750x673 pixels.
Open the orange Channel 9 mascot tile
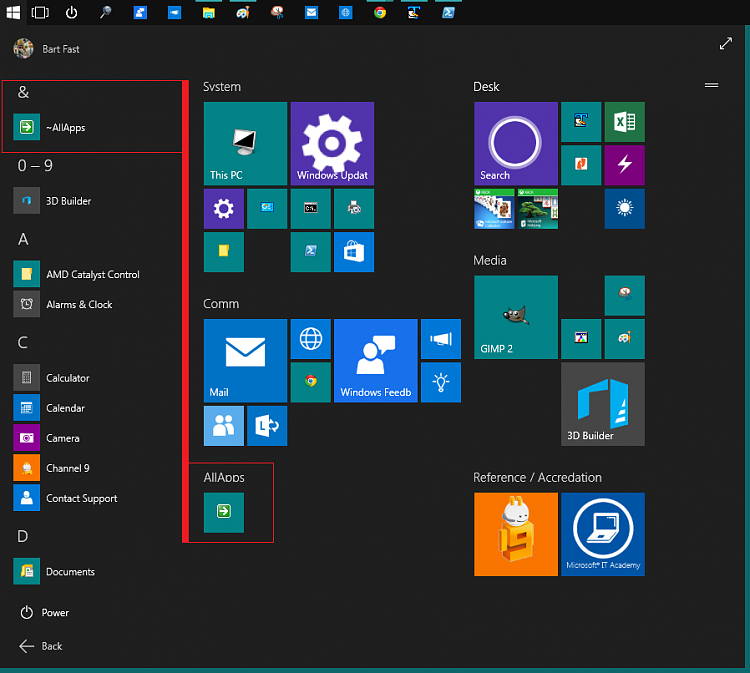516,534
